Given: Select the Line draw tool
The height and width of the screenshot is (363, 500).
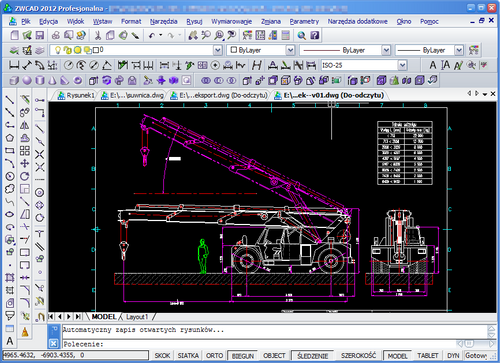Looking at the screenshot, I should coord(10,100).
